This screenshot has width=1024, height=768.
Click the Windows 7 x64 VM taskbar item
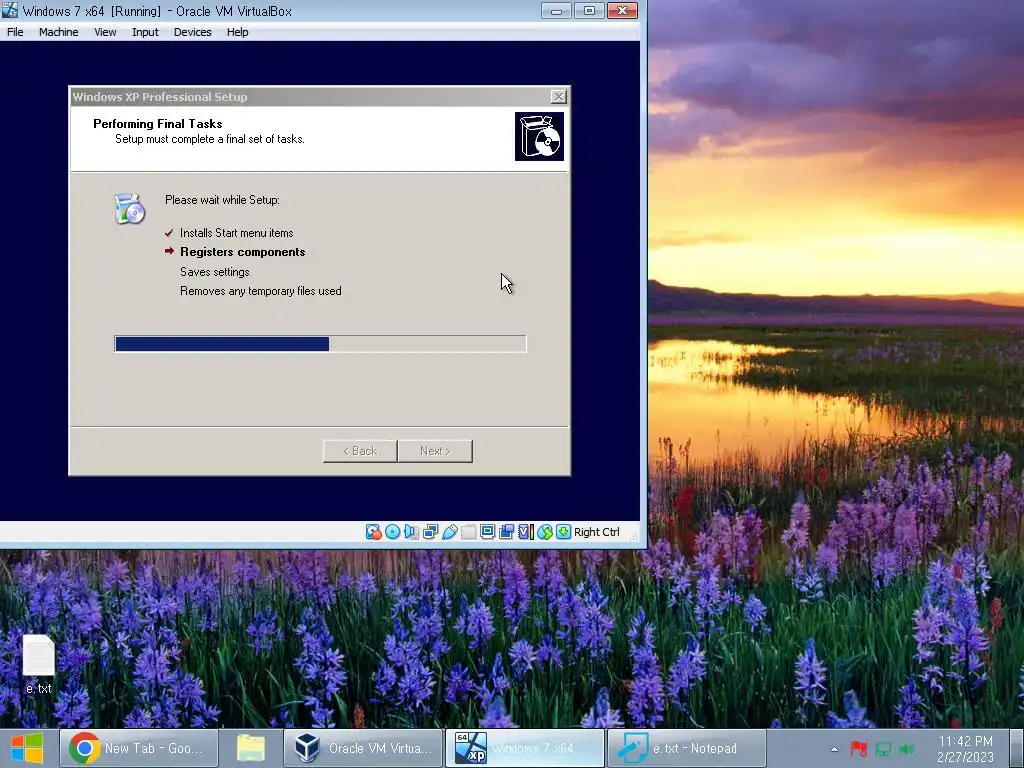click(525, 748)
